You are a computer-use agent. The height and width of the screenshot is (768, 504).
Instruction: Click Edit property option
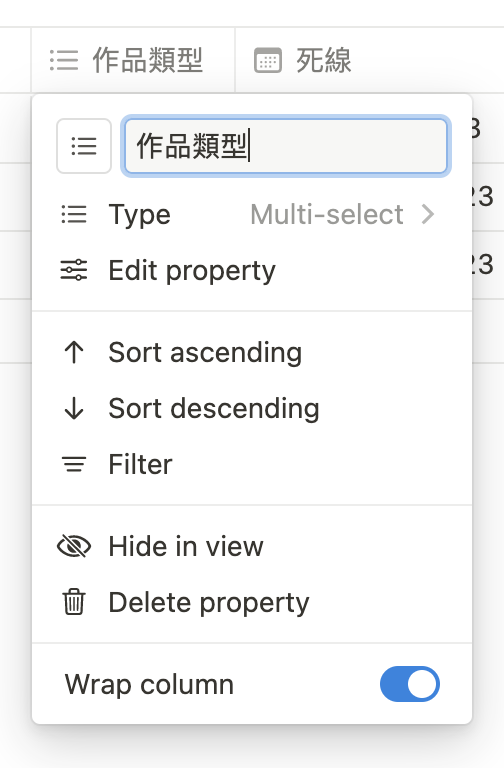252,270
